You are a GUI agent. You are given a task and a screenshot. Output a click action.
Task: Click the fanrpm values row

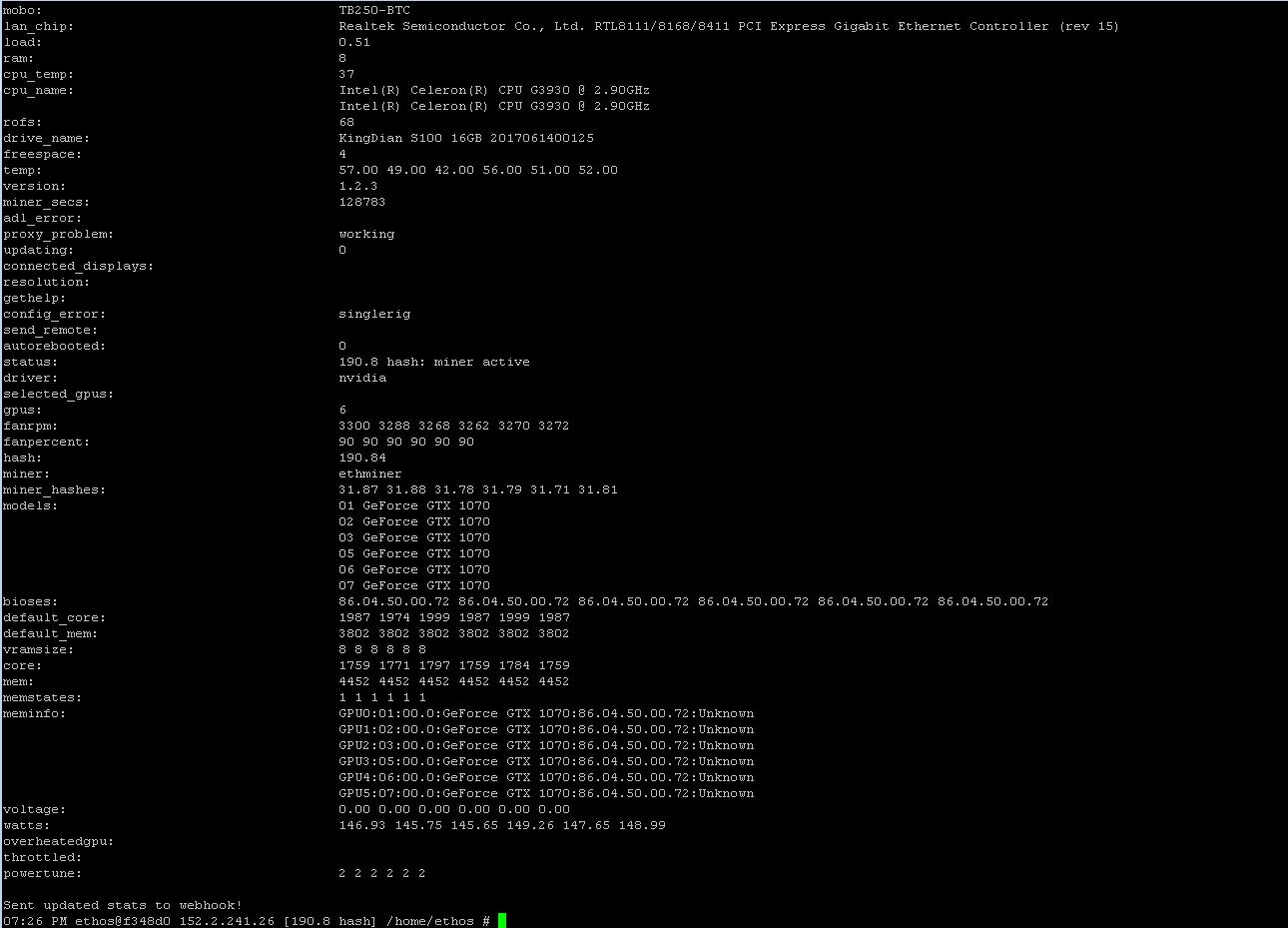pyautogui.click(x=455, y=426)
